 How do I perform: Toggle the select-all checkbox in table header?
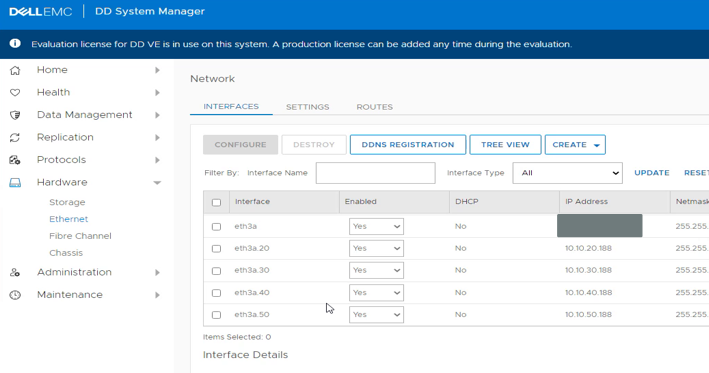coord(217,203)
